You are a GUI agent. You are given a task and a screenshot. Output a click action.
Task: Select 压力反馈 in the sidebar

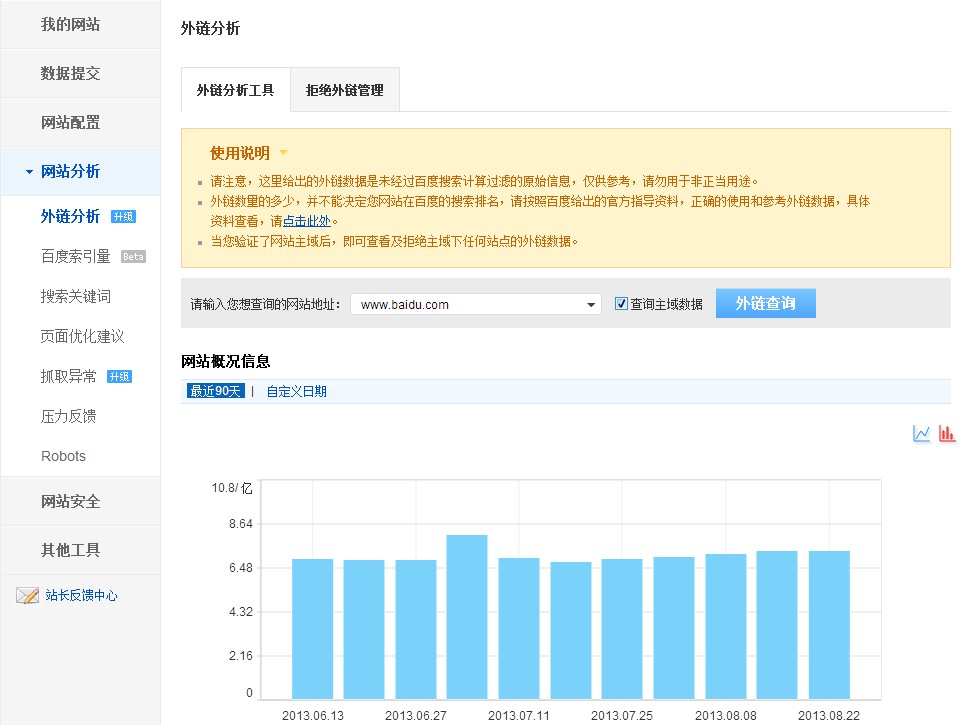[68, 416]
